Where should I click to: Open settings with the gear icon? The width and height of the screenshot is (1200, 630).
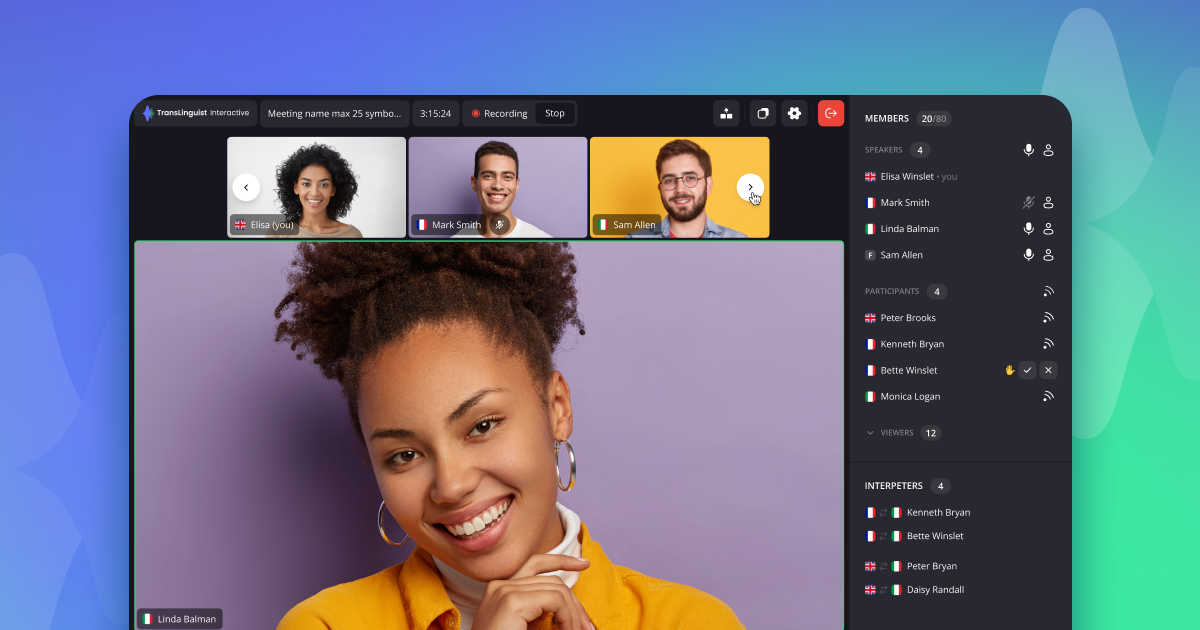click(794, 113)
